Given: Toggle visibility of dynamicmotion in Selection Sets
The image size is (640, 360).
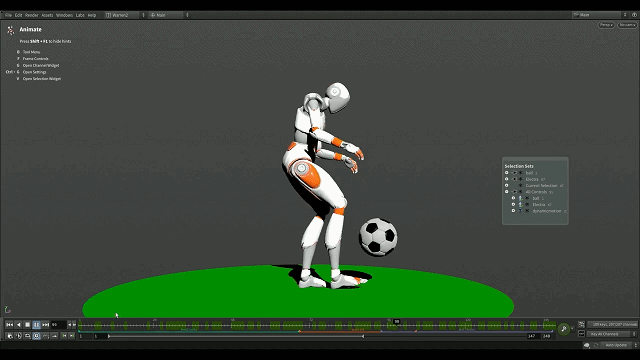Looking at the screenshot, I should tap(513, 211).
